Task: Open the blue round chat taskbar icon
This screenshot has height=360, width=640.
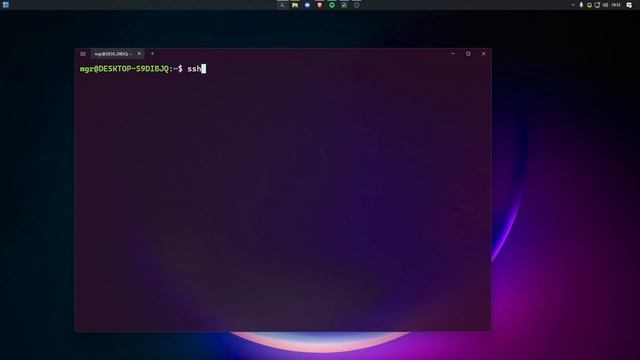Action: (307, 5)
